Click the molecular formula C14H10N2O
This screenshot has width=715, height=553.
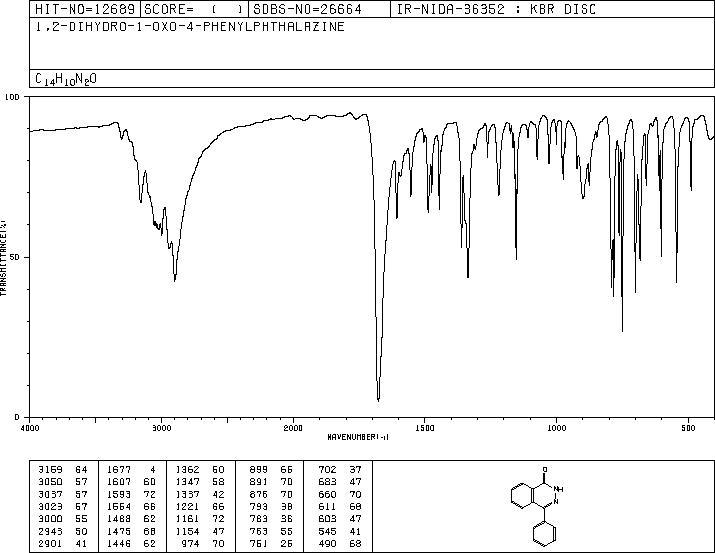coord(66,79)
